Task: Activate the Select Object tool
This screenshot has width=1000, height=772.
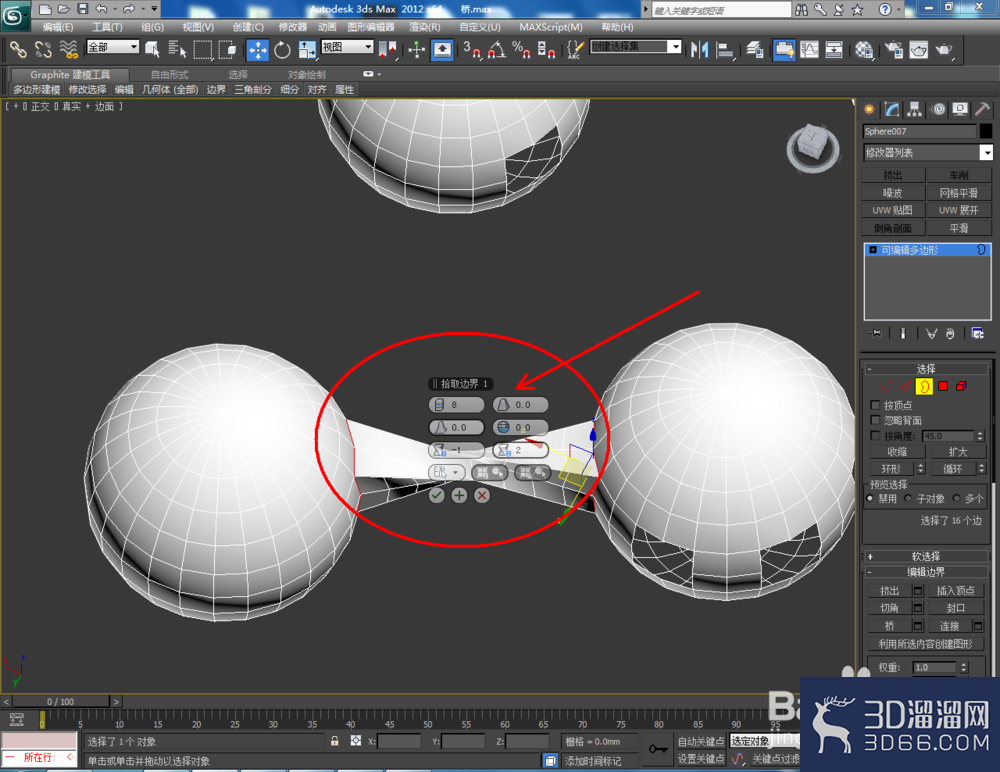Action: [152, 49]
